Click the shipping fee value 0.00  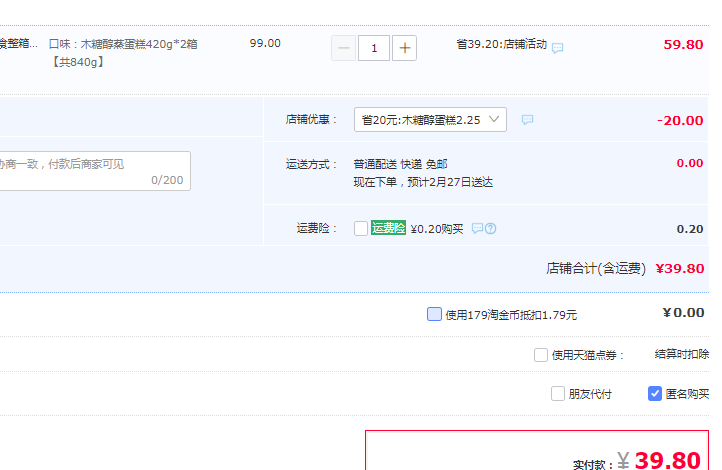click(x=690, y=163)
